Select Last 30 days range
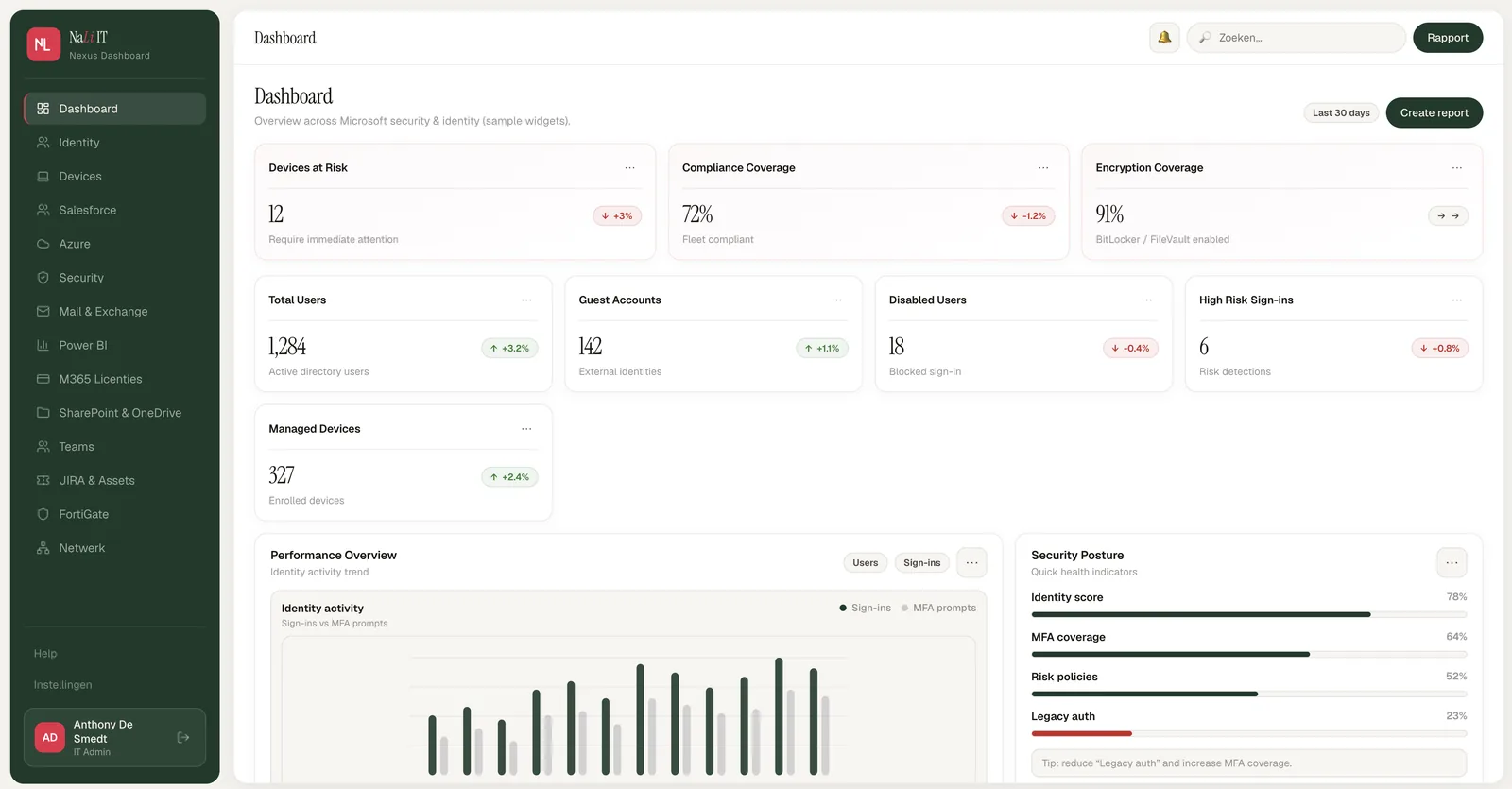Screen dimensions: 1512x789 pos(1341,113)
